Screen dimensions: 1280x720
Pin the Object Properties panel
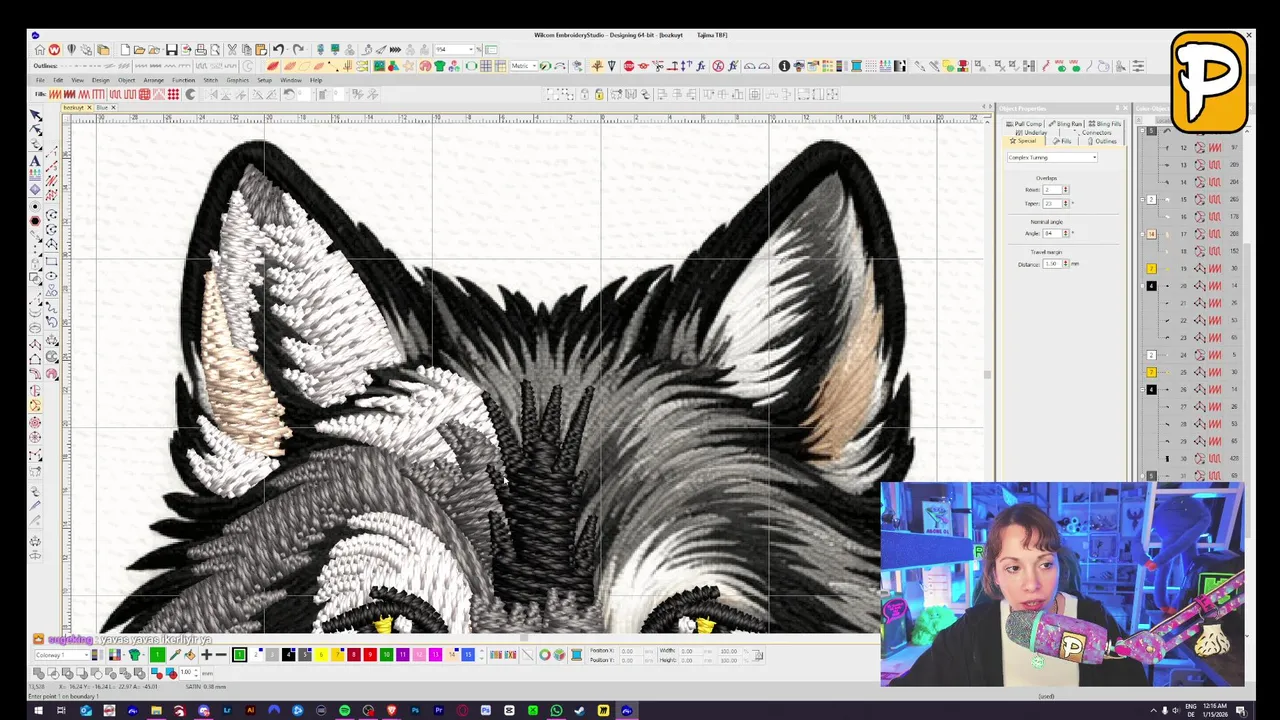pyautogui.click(x=1117, y=108)
